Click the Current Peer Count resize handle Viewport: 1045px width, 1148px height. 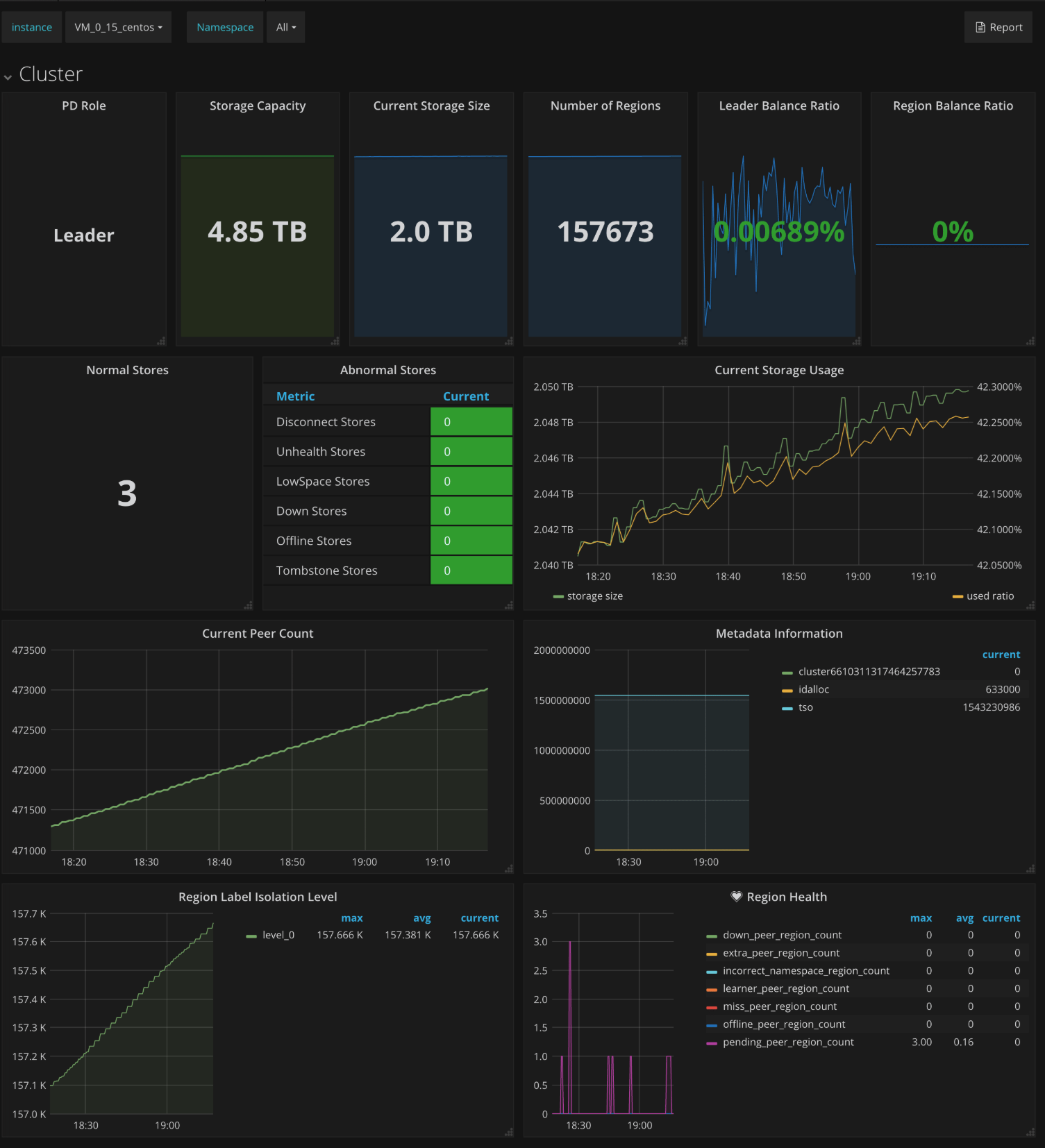tap(509, 868)
